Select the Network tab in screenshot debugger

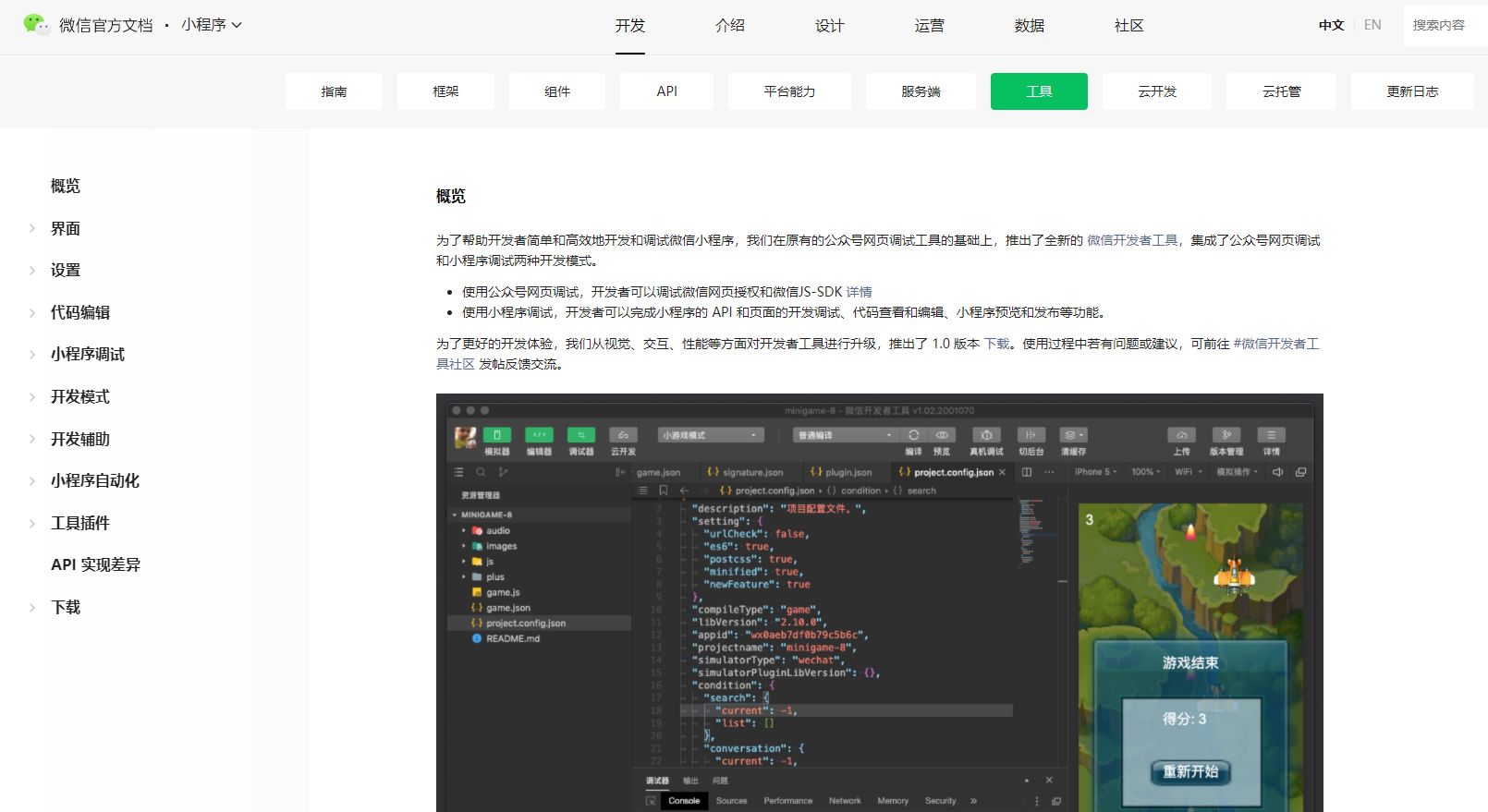pos(845,801)
